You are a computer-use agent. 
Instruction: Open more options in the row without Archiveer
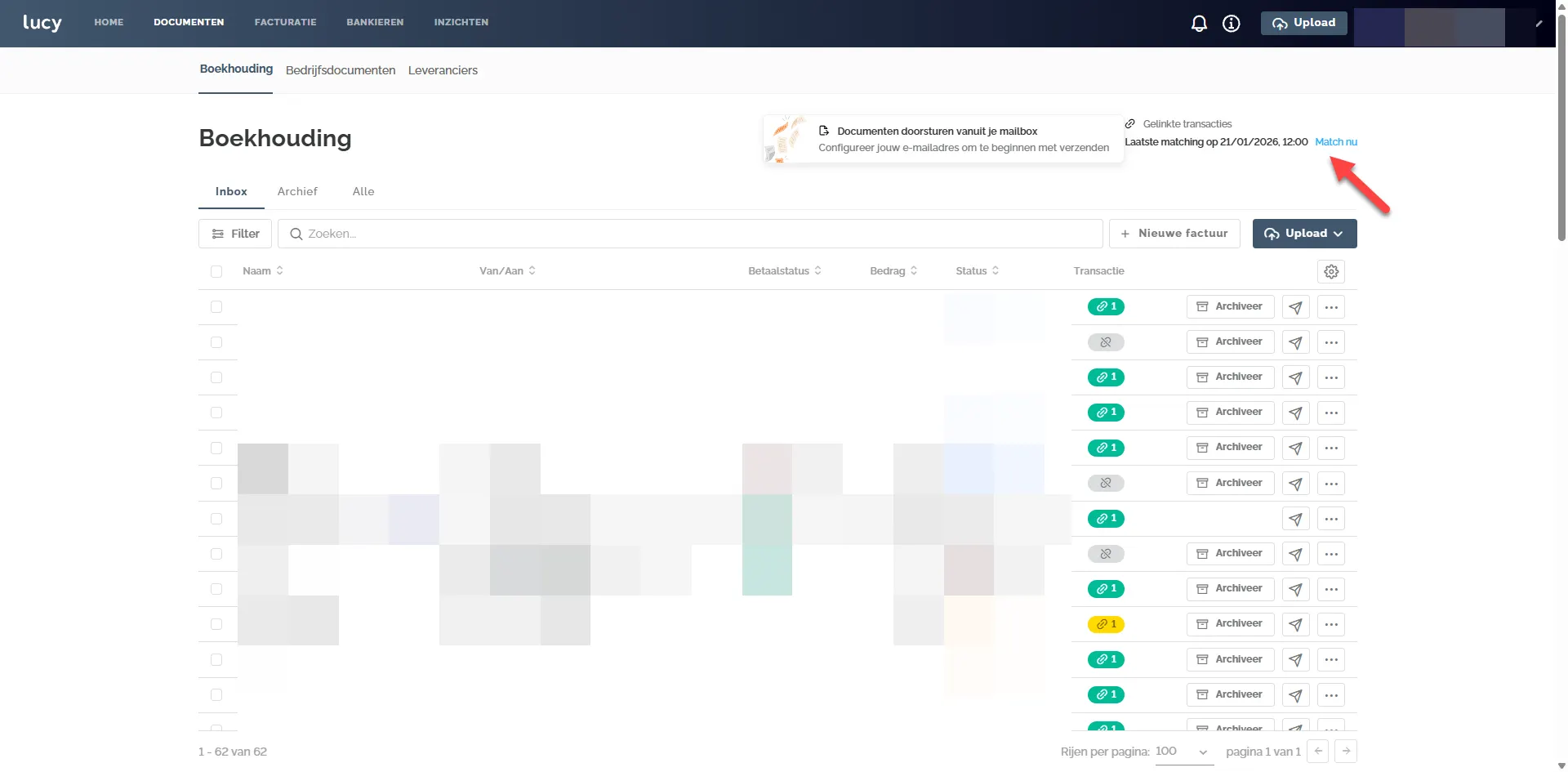click(x=1331, y=519)
